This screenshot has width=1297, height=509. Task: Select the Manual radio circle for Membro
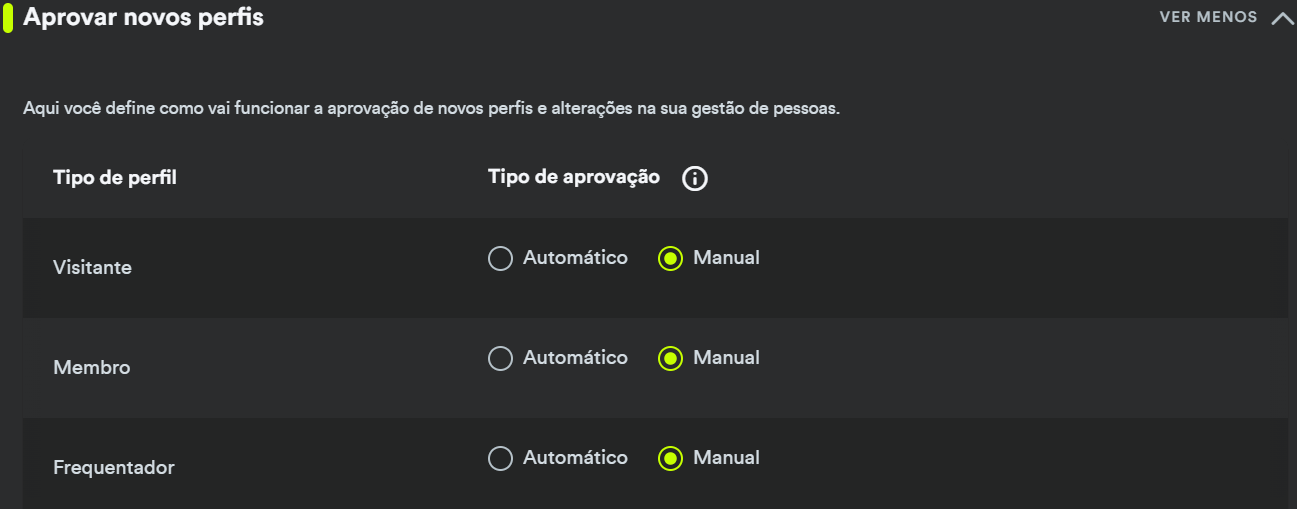[670, 359]
